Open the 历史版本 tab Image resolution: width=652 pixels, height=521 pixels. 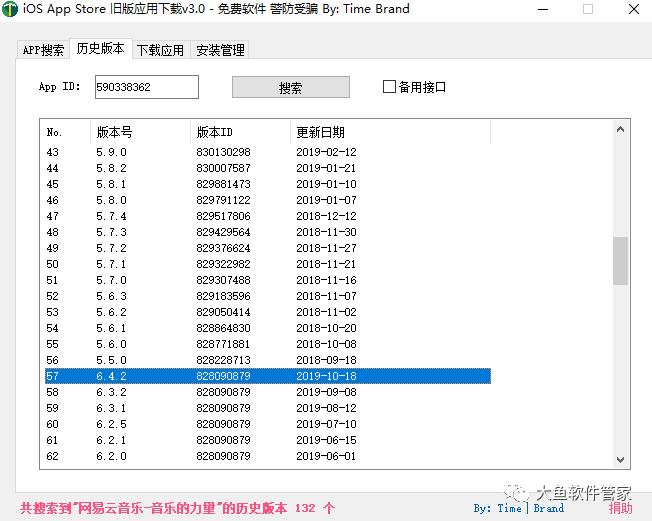[101, 49]
